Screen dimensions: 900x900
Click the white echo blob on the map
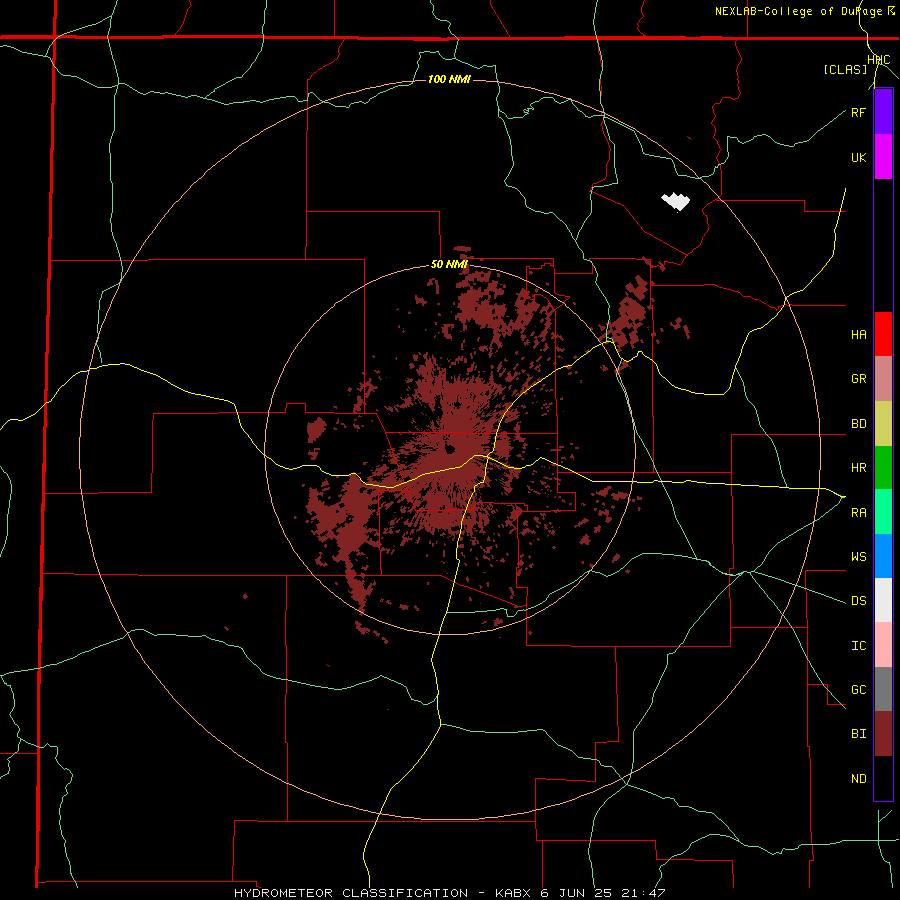[676, 201]
